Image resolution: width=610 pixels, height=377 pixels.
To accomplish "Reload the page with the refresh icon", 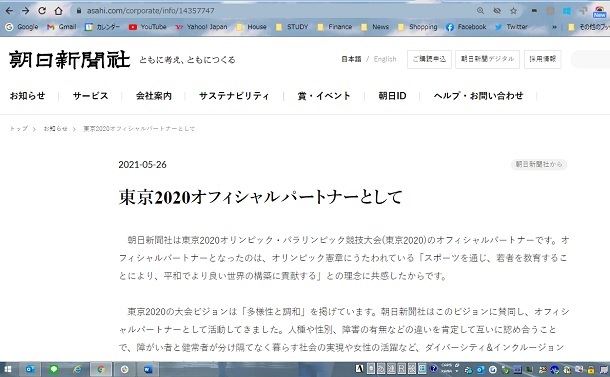I will click(x=42, y=11).
